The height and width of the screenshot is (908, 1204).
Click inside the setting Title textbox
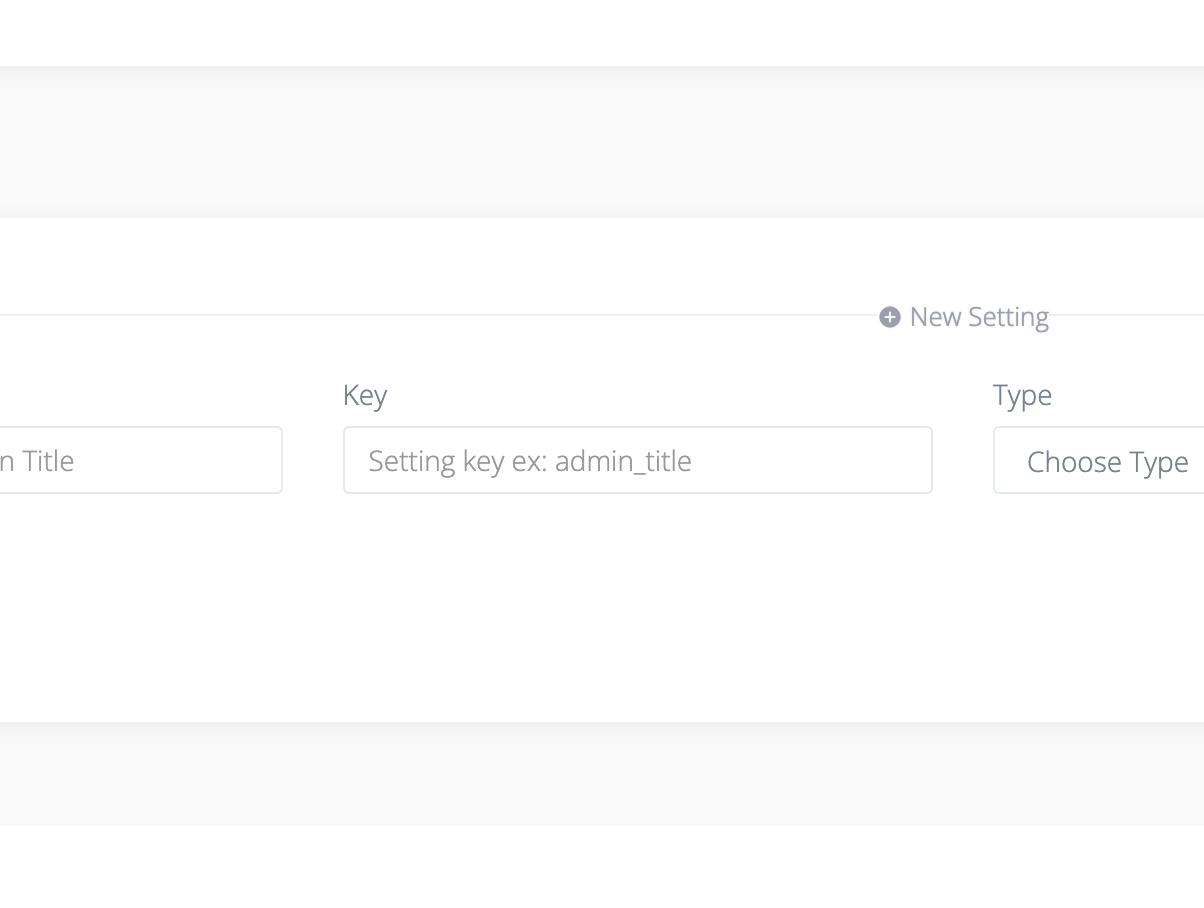point(140,460)
